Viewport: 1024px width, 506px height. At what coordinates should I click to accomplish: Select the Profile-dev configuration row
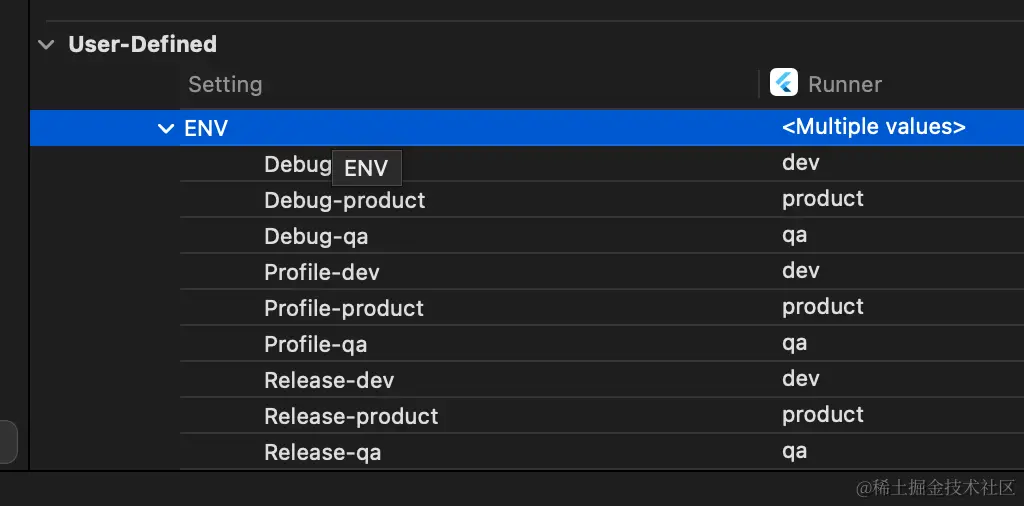click(321, 272)
